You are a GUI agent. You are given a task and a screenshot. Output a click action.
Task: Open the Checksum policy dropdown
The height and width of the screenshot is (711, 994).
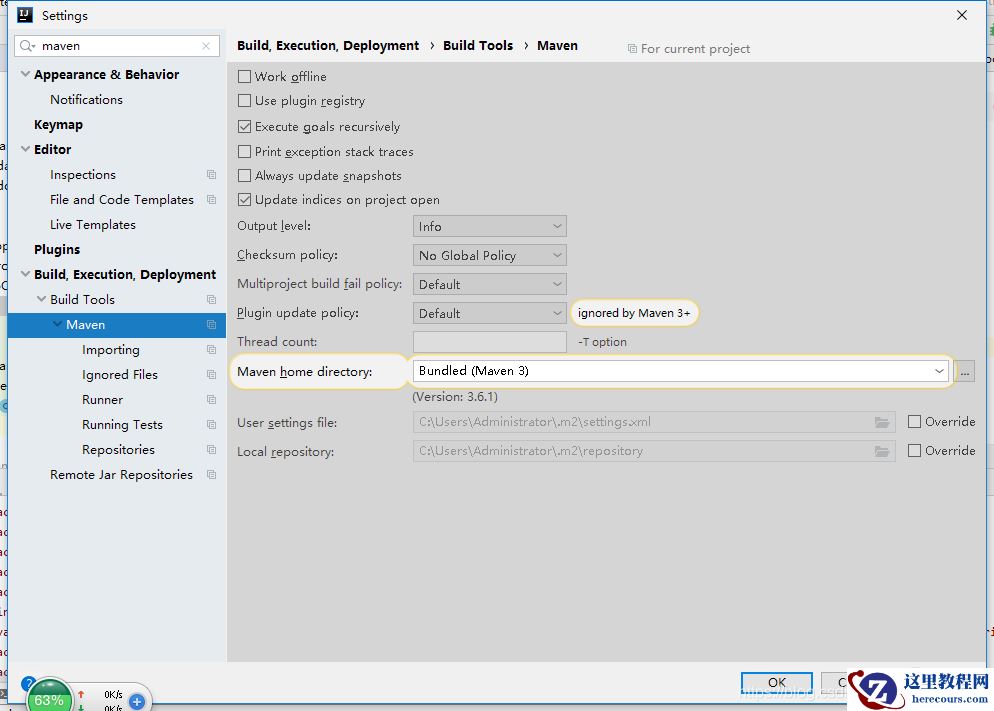(489, 256)
